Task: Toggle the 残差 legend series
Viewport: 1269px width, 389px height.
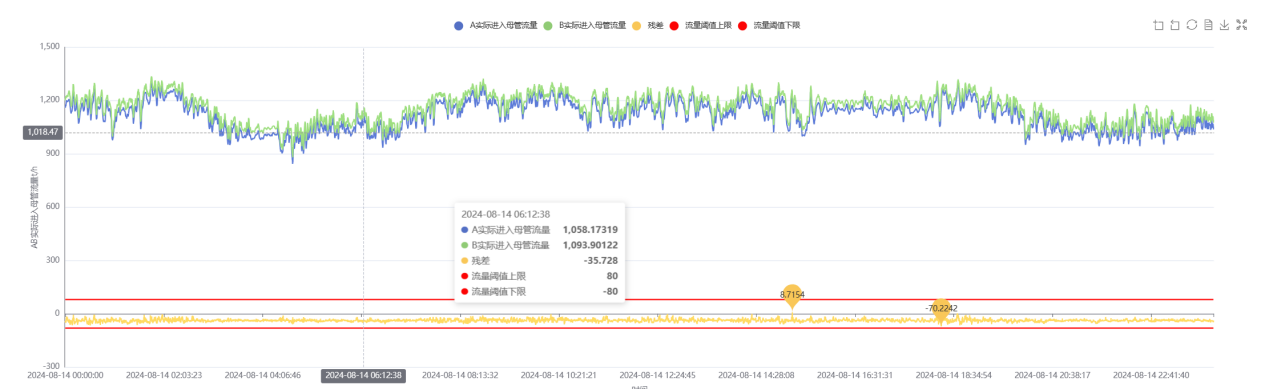Action: point(649,25)
